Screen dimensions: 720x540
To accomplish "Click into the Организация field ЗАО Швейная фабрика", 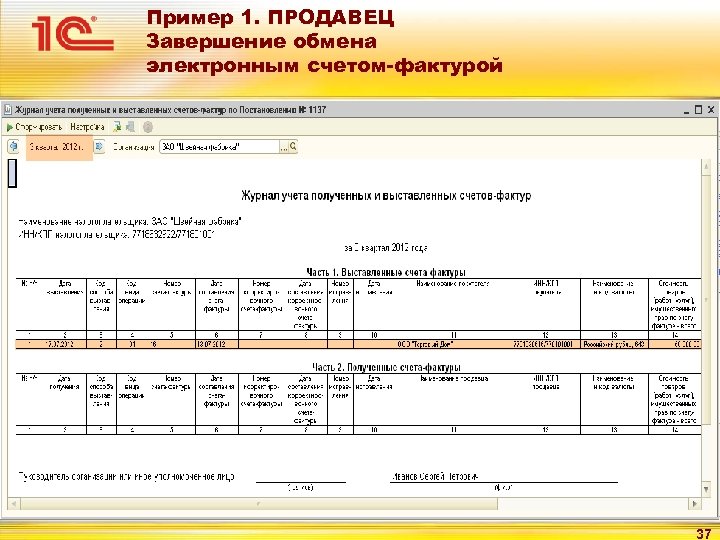I will (x=219, y=147).
